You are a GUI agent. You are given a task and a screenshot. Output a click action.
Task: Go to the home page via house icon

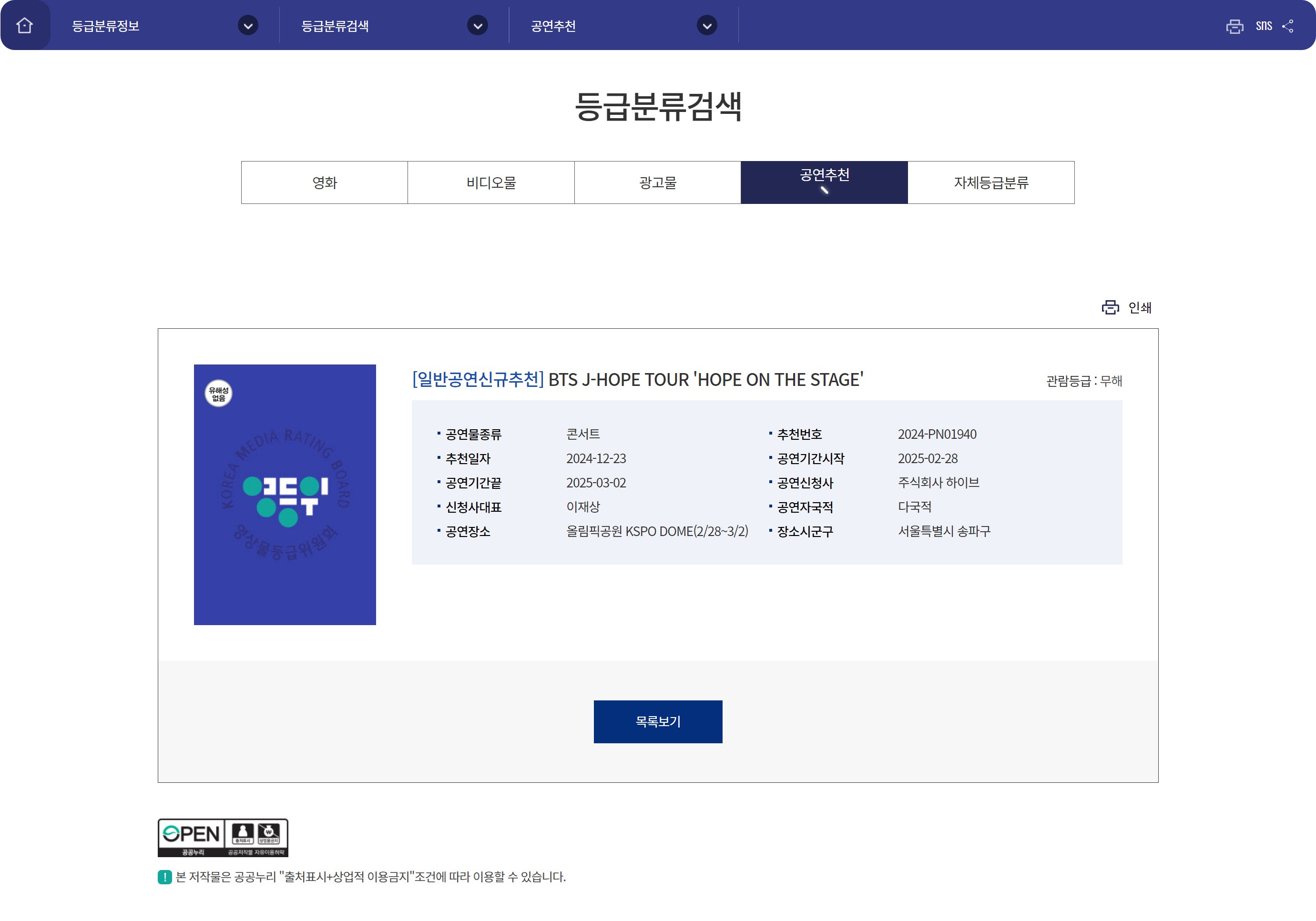tap(25, 25)
